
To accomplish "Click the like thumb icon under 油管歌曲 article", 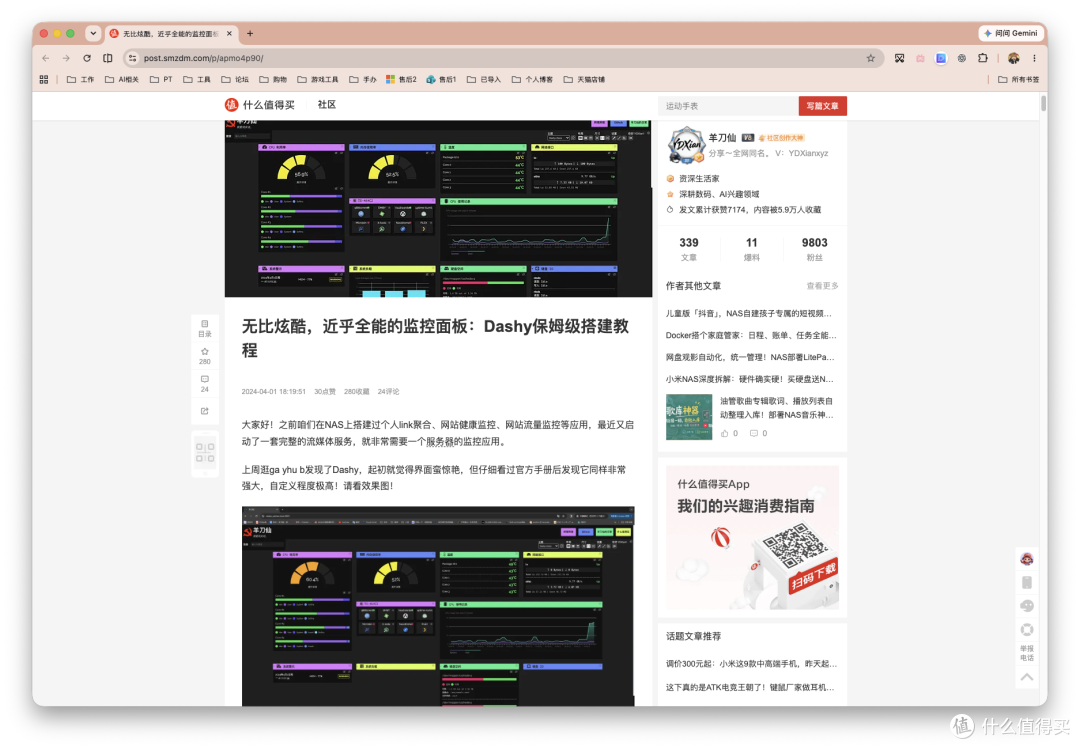I will 725,433.
